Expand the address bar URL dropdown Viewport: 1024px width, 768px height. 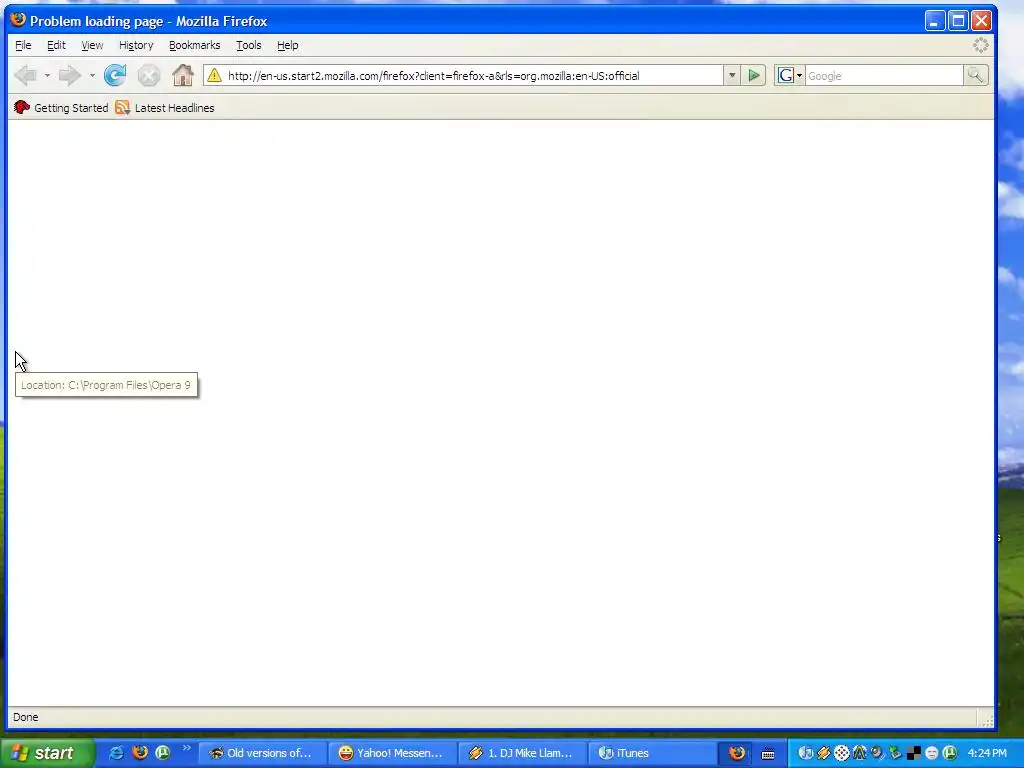[x=732, y=76]
